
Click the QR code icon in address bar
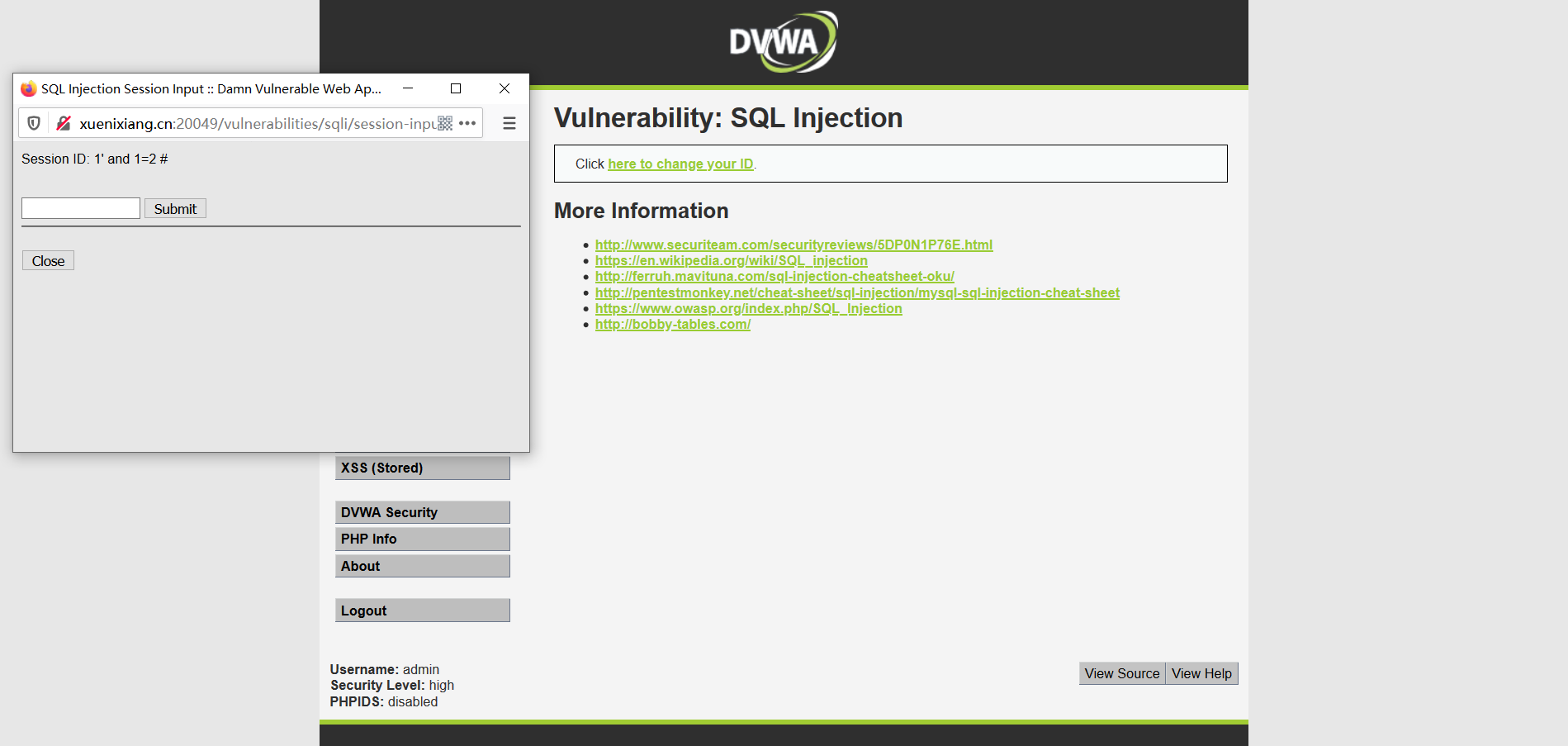click(x=445, y=123)
